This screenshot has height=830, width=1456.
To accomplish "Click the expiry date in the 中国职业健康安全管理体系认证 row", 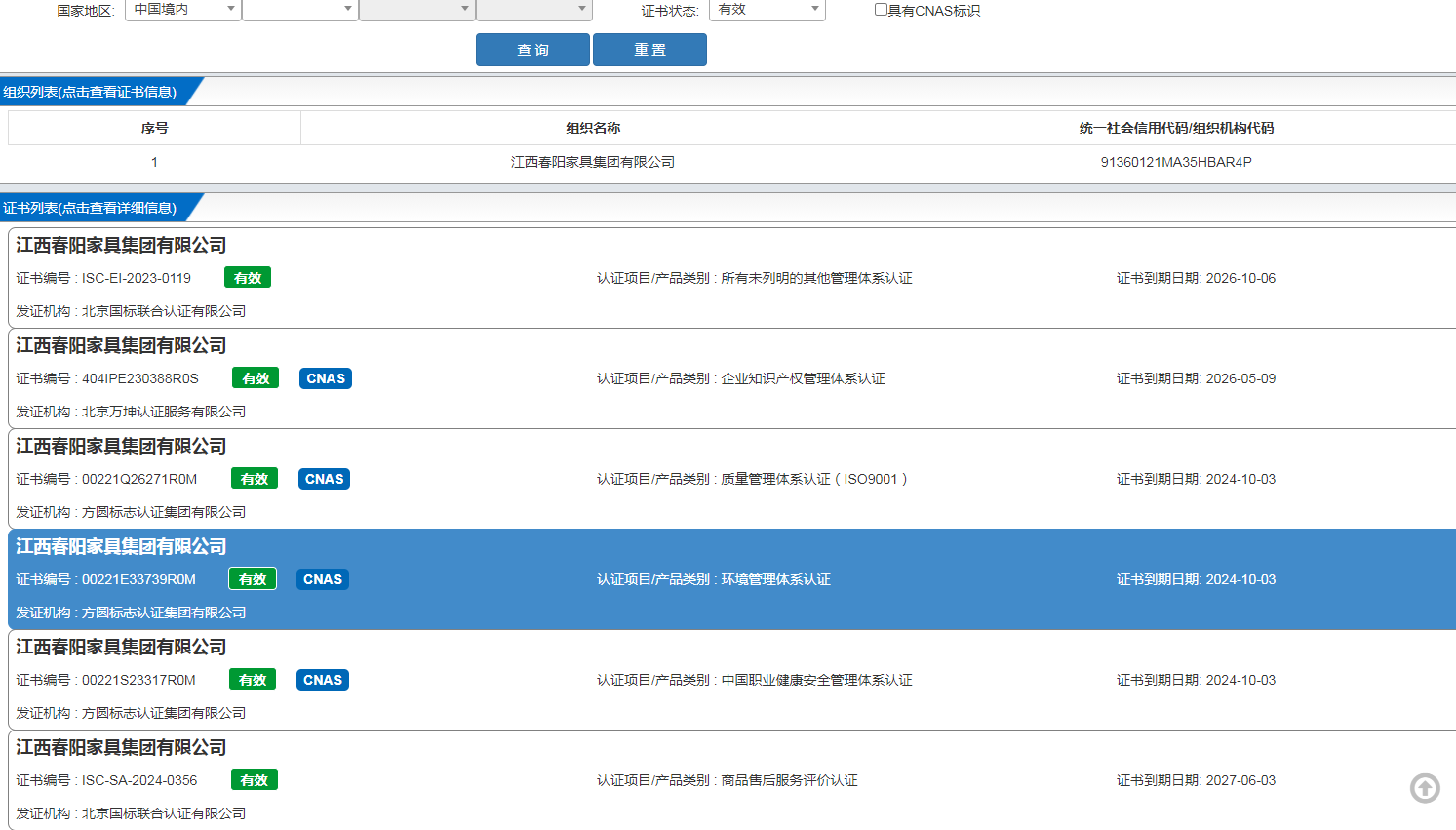I will click(x=1240, y=680).
